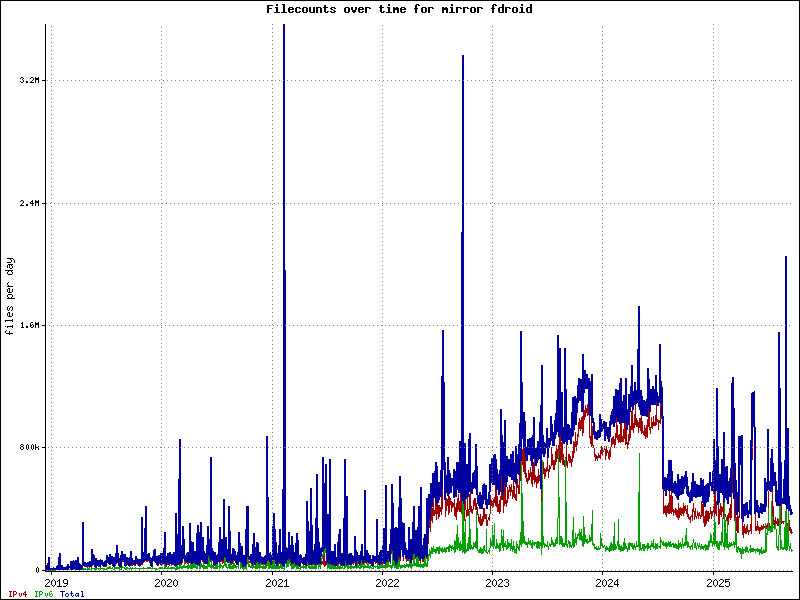This screenshot has height=600, width=800.
Task: Click the 2021 x-axis label
Action: coord(277,582)
